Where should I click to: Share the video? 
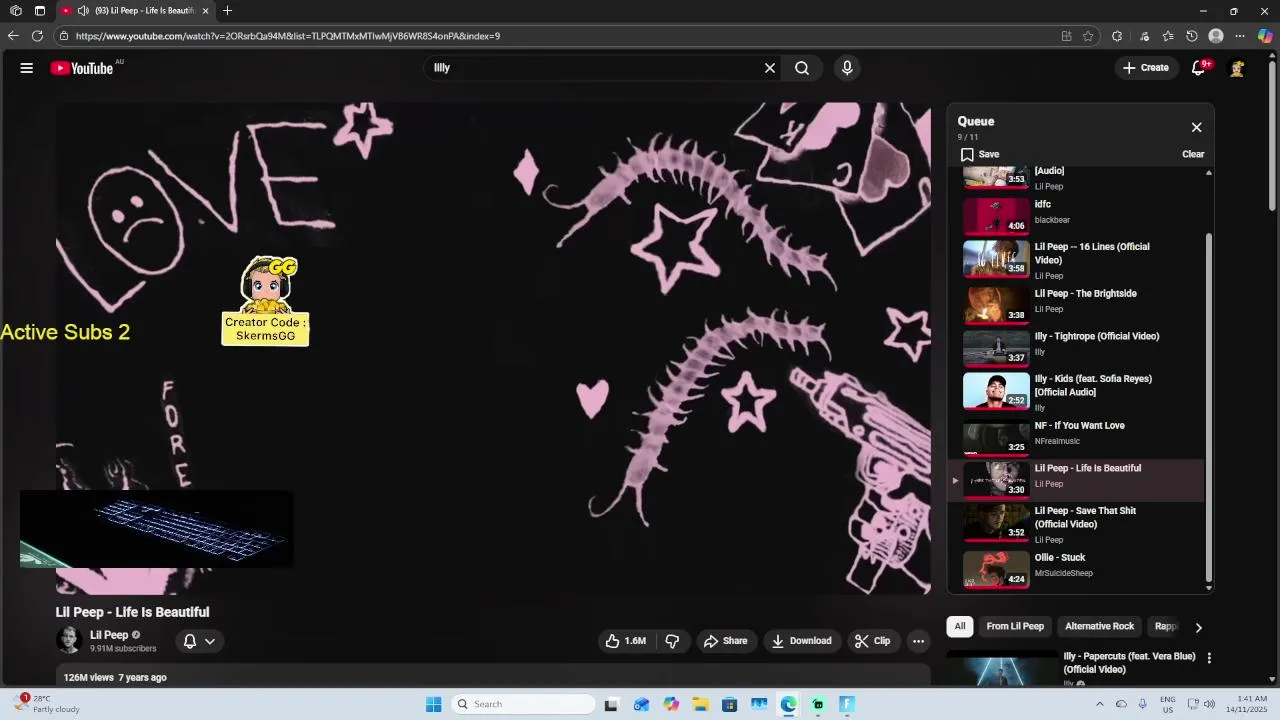pos(726,641)
